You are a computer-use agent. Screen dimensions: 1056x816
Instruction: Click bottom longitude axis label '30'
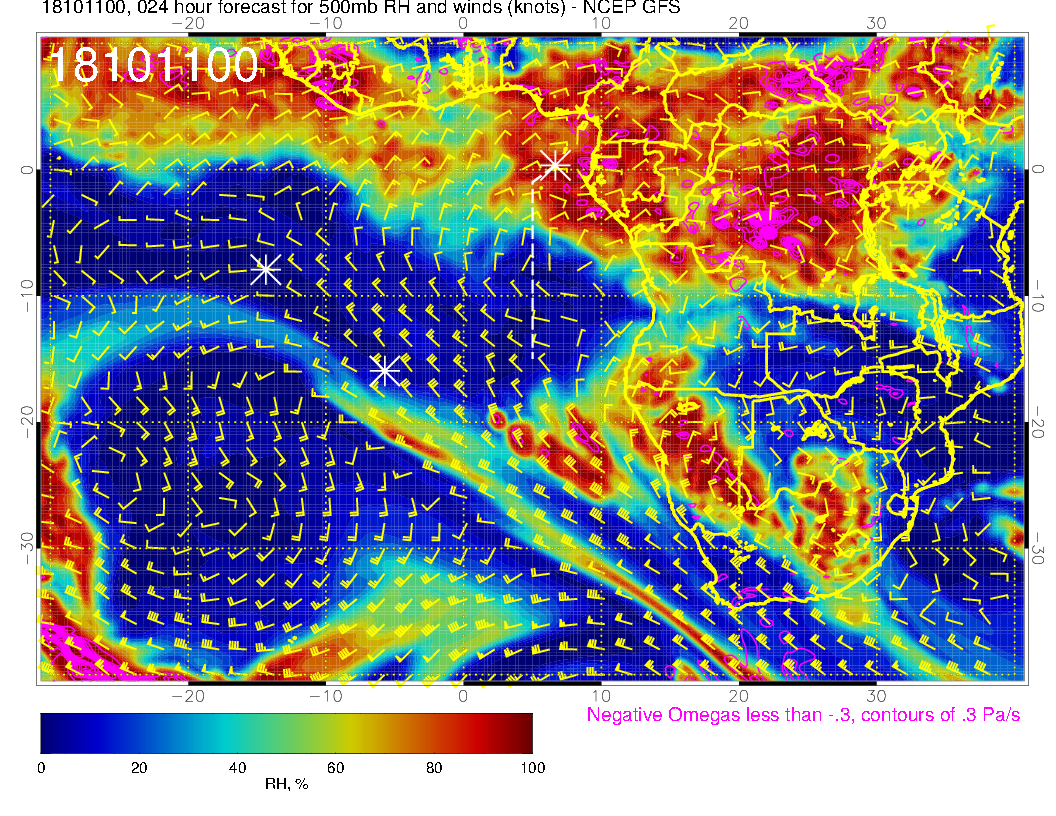coord(876,696)
